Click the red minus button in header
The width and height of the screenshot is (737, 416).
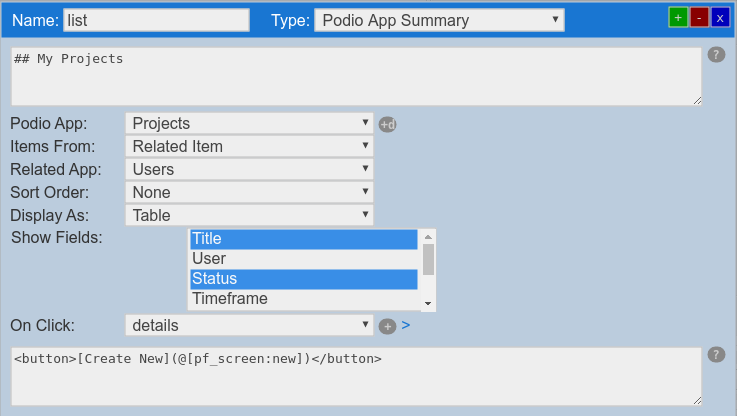(x=699, y=17)
